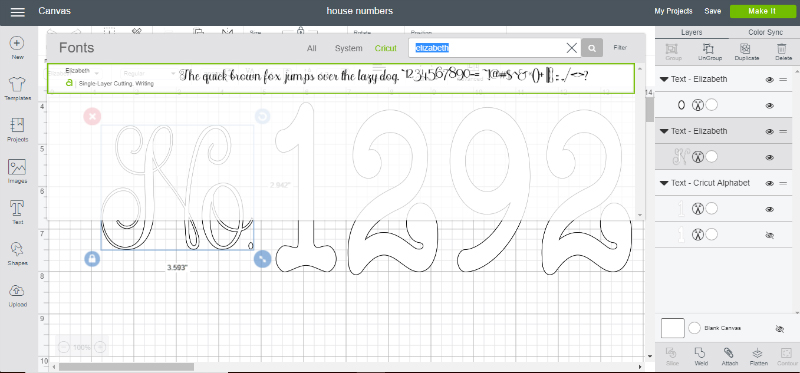Click the horizontal canvas scrollbar thumb
The width and height of the screenshot is (800, 373).
tap(126, 367)
